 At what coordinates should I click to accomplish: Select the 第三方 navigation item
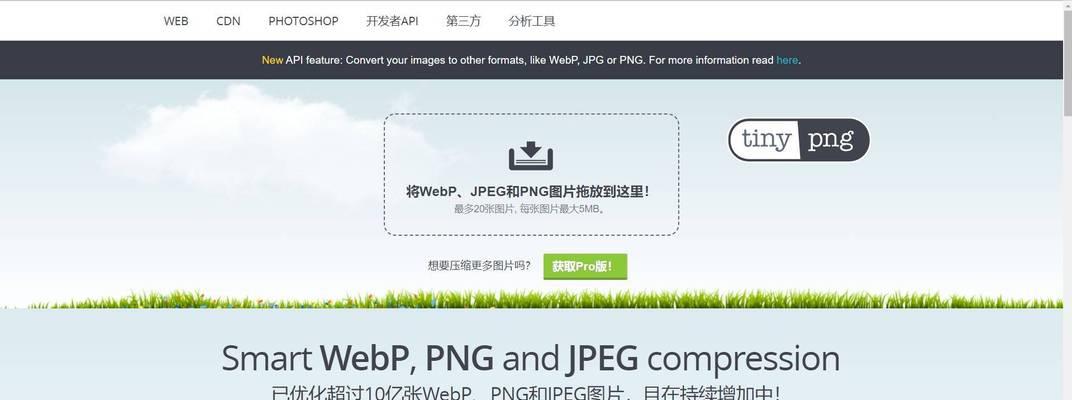pyautogui.click(x=463, y=21)
